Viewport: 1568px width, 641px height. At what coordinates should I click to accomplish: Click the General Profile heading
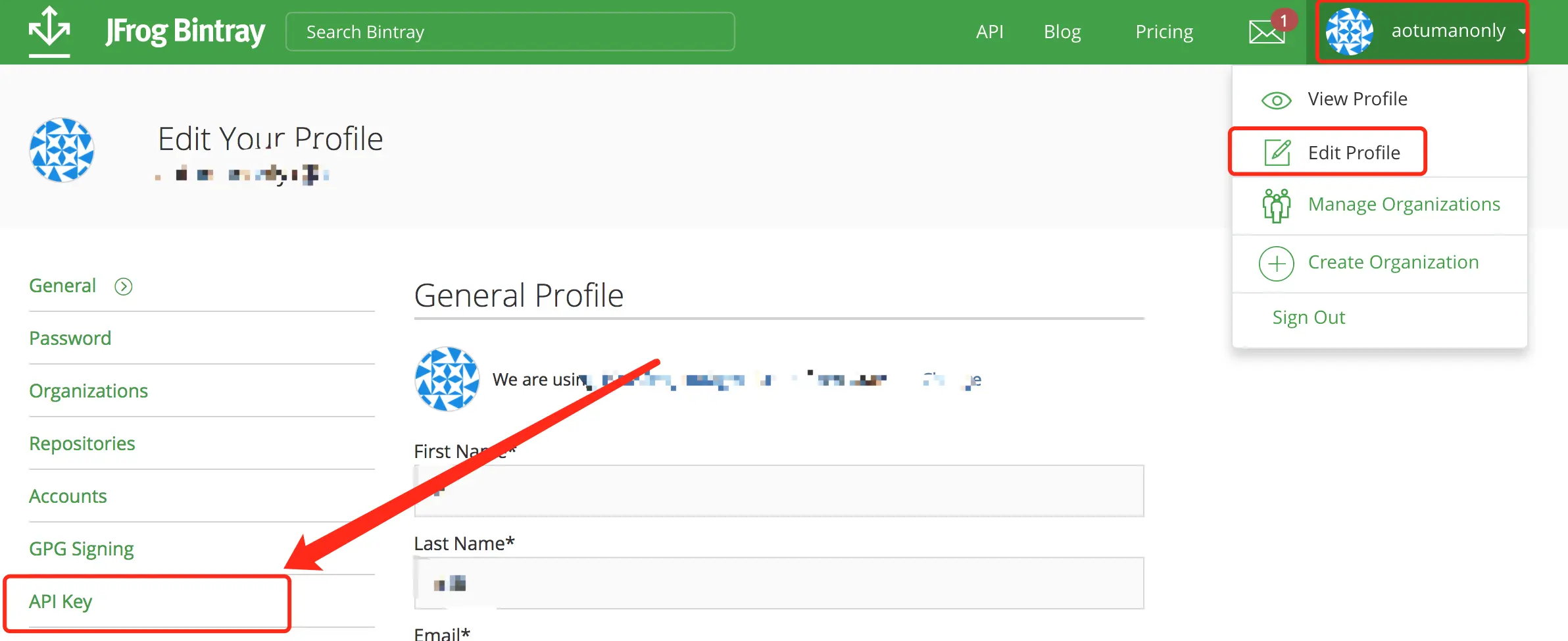pyautogui.click(x=519, y=295)
